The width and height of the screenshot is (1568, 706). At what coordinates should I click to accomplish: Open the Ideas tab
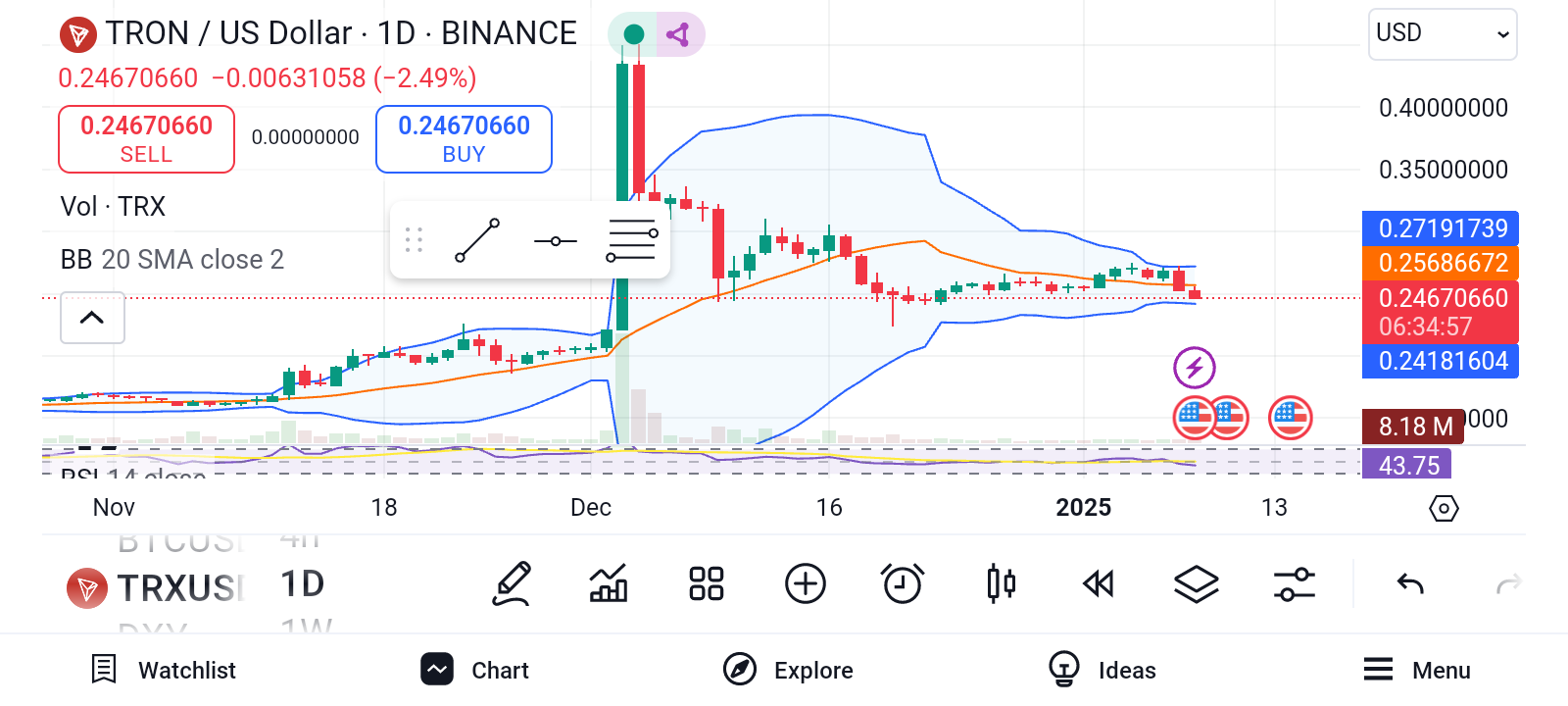tap(1102, 670)
